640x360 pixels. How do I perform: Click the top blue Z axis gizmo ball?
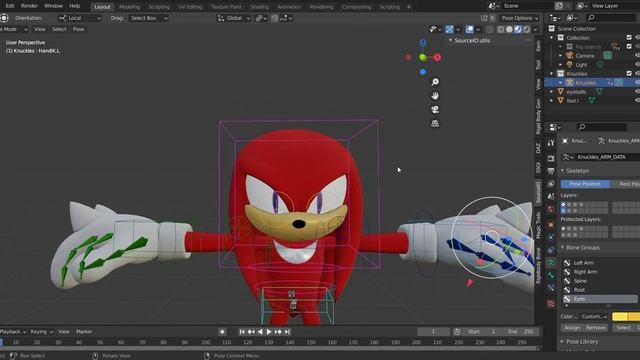point(423,42)
